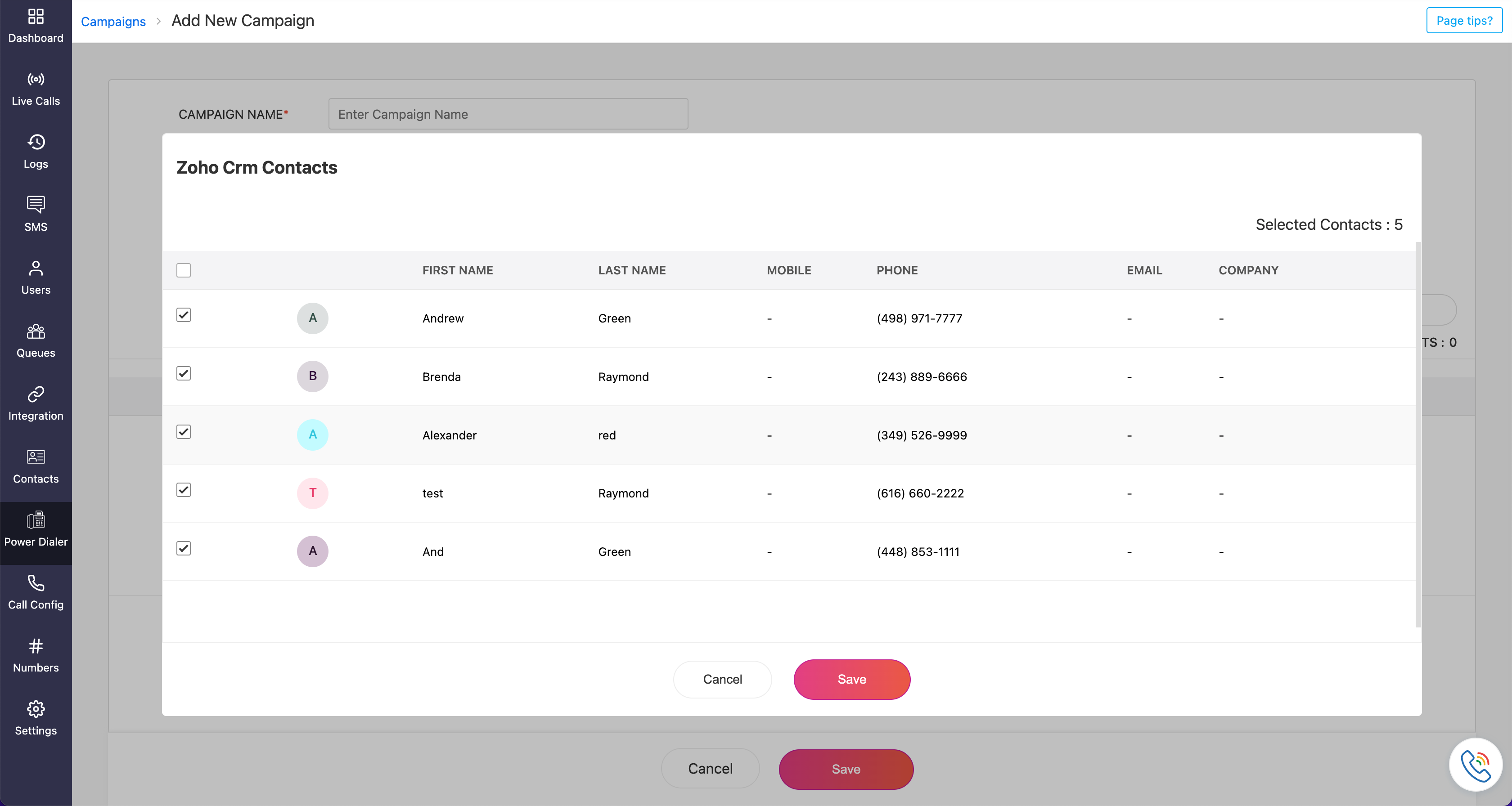1512x806 pixels.
Task: Uncheck Brenda Raymond's contact checkbox
Action: [184, 374]
